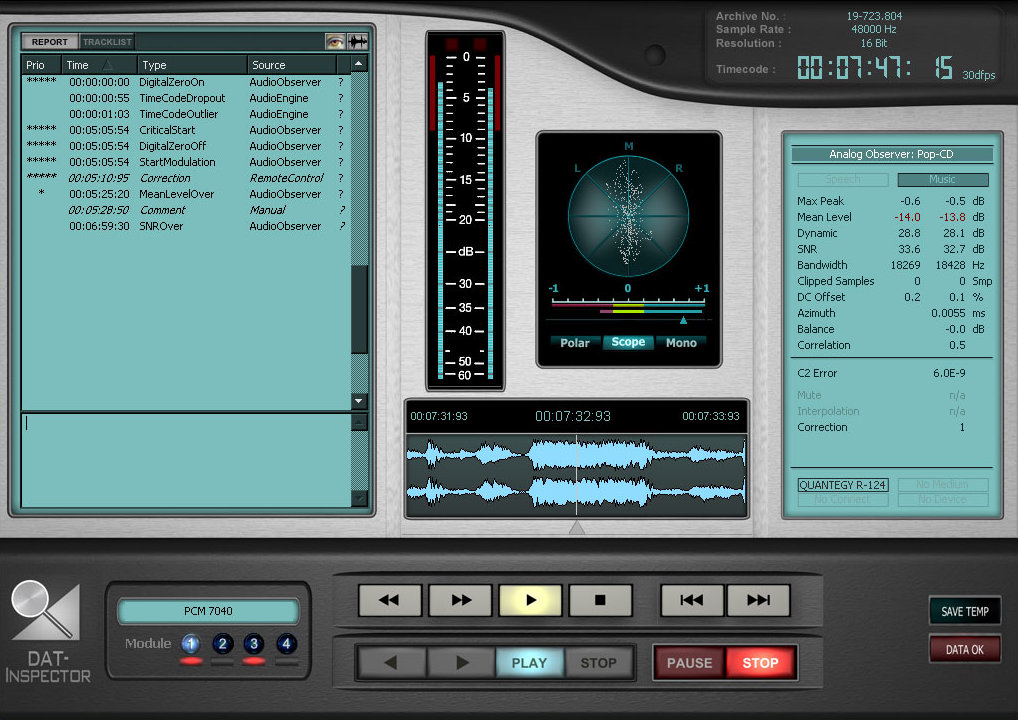This screenshot has height=720, width=1018.
Task: Skip to next track button
Action: click(x=759, y=600)
